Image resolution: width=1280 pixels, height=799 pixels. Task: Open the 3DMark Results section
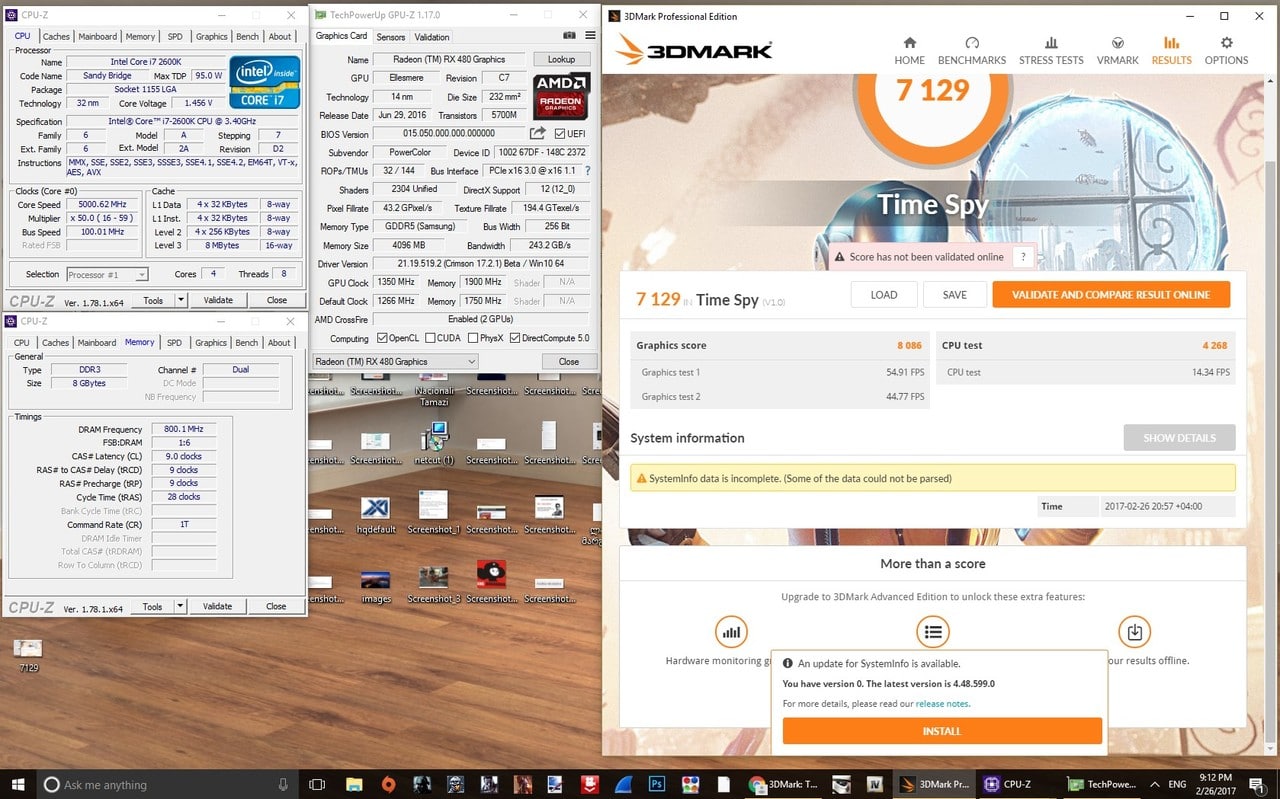tap(1171, 51)
